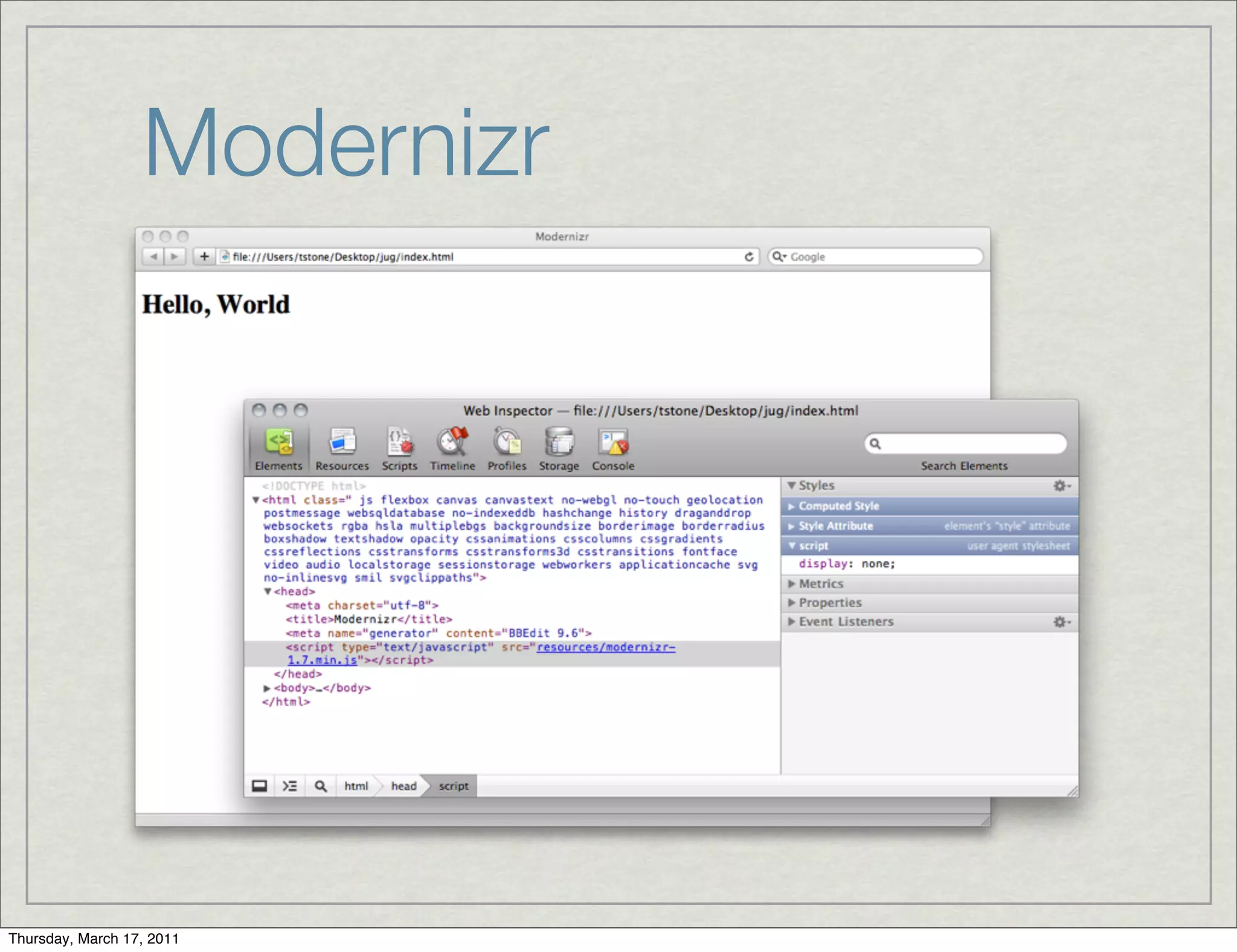Open the Profiles panel
The image size is (1237, 952).
tap(507, 449)
